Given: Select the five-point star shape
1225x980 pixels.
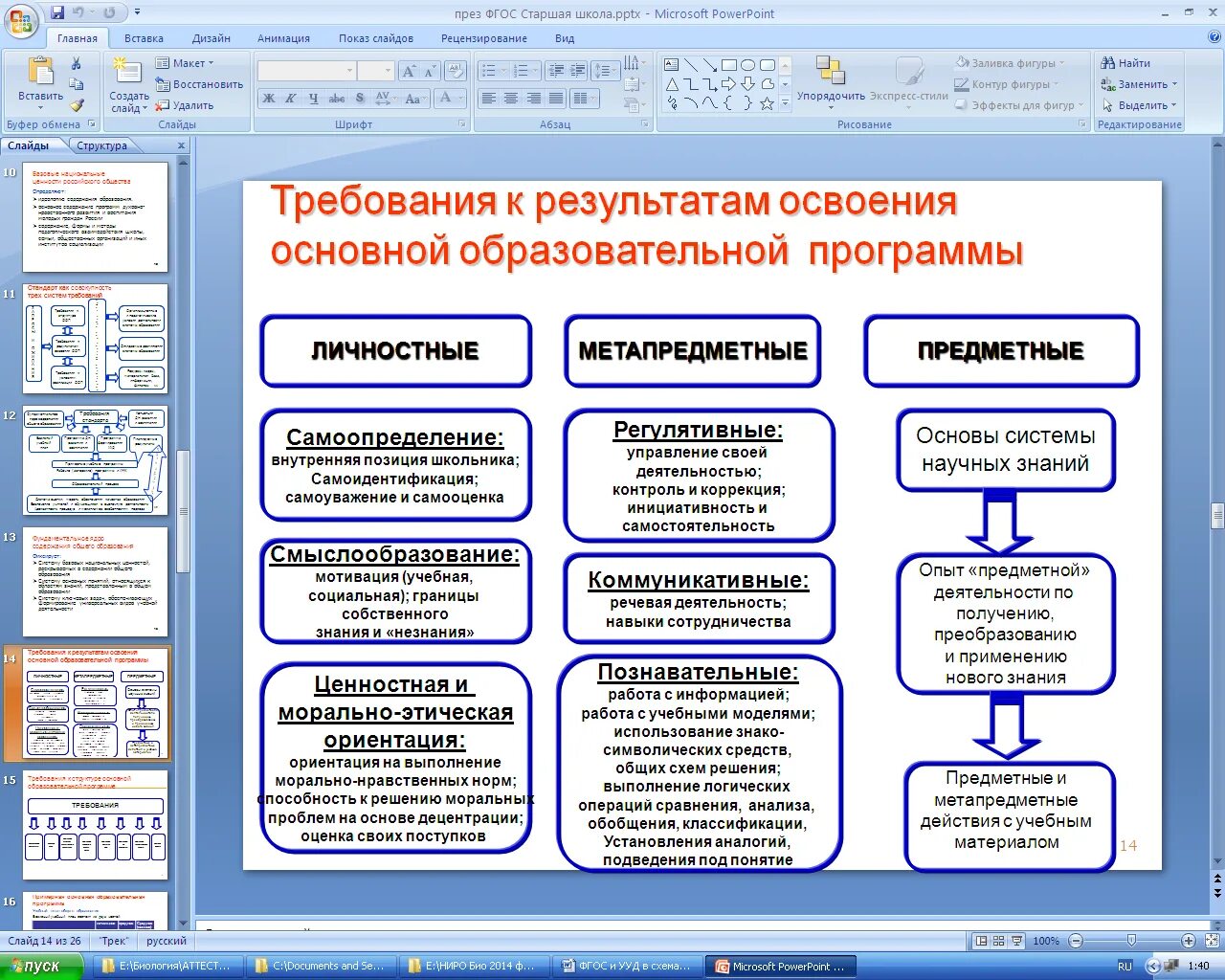Looking at the screenshot, I should [x=768, y=103].
